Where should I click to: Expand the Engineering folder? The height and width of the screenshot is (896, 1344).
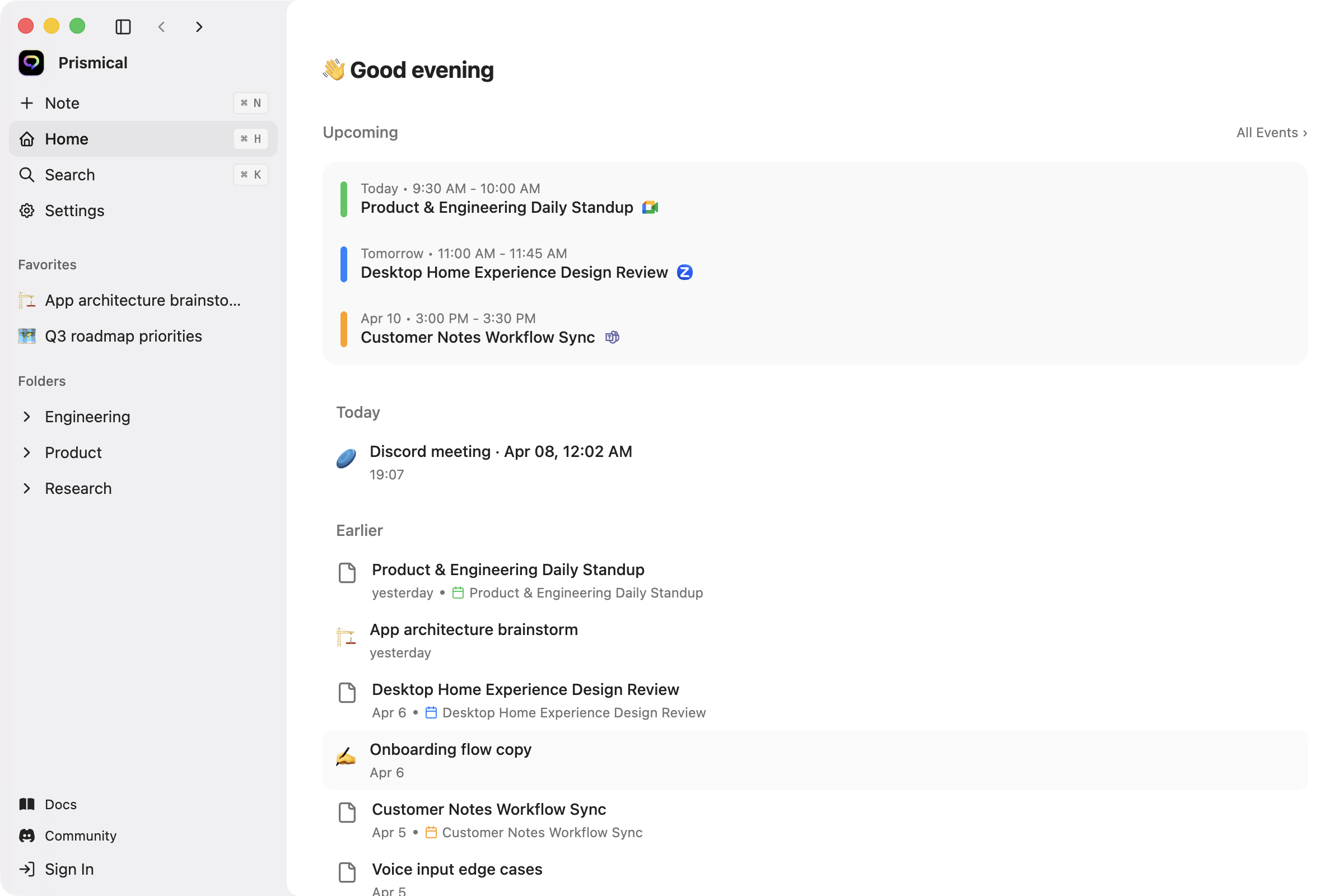(27, 417)
